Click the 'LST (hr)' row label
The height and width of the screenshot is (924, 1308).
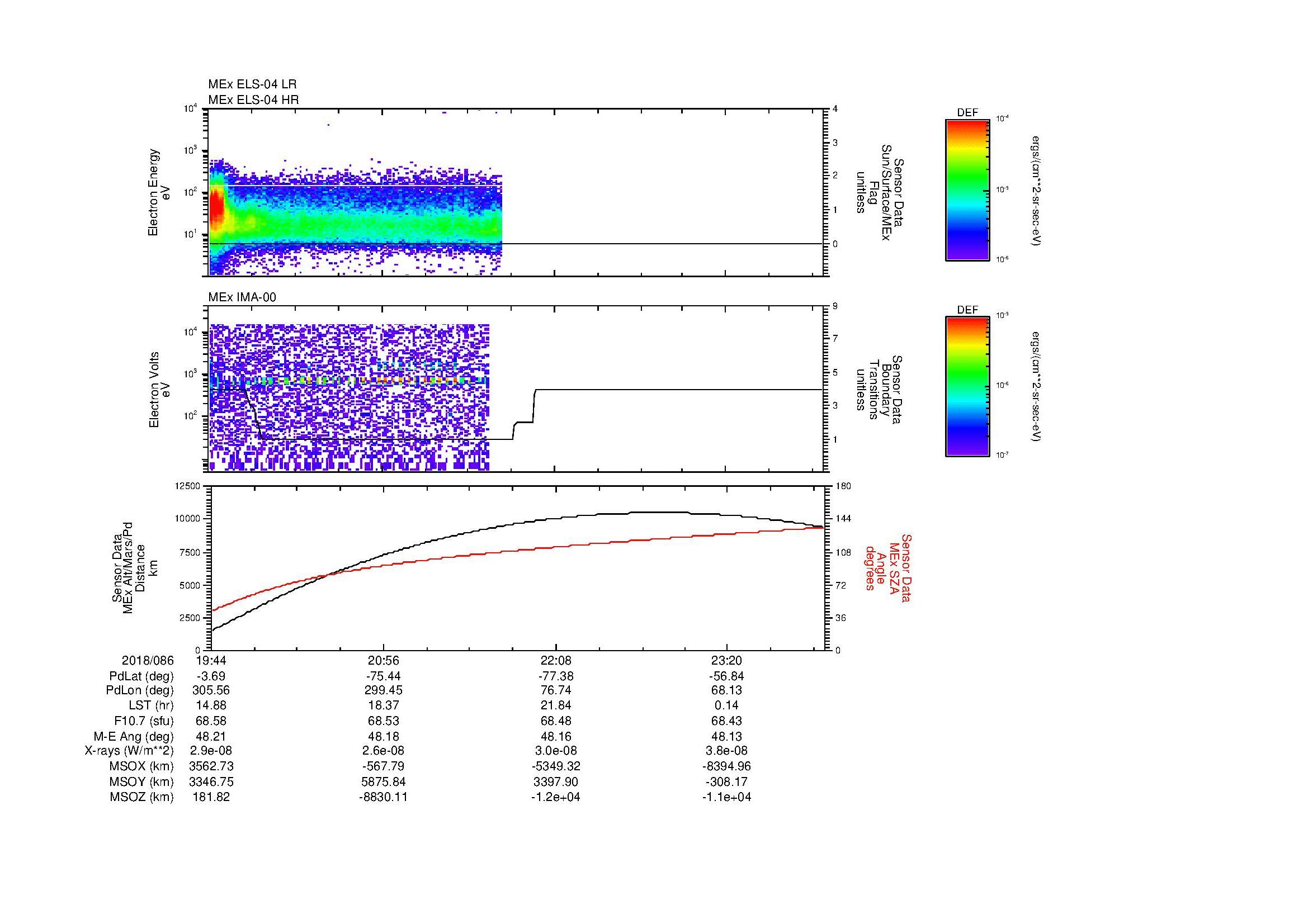point(151,705)
